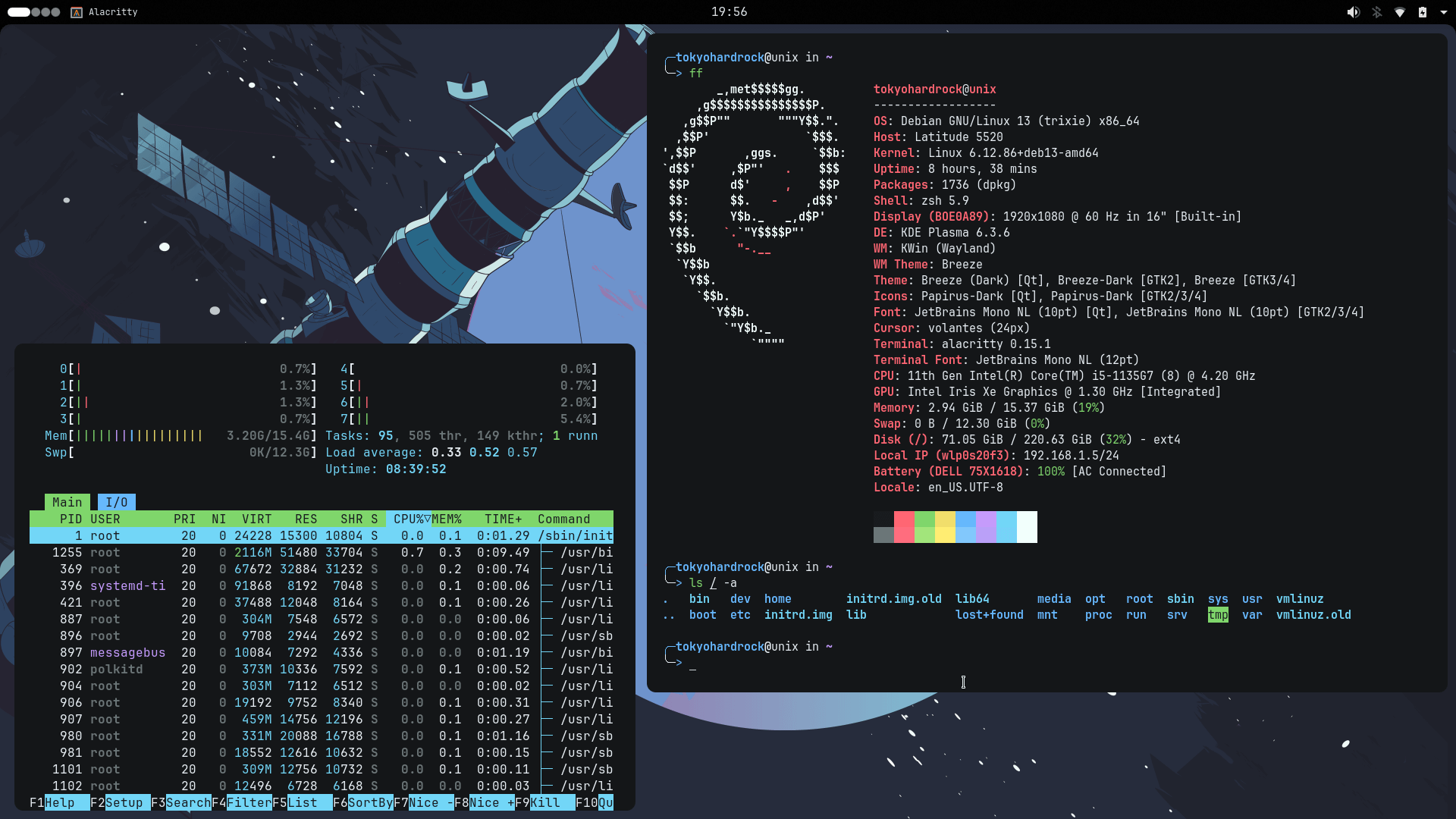The image size is (1456, 819).
Task: Click the highlighted tmp directory name
Action: pos(1218,615)
